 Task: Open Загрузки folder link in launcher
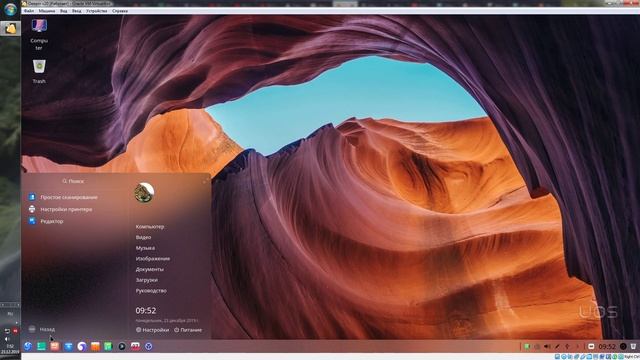click(x=147, y=280)
